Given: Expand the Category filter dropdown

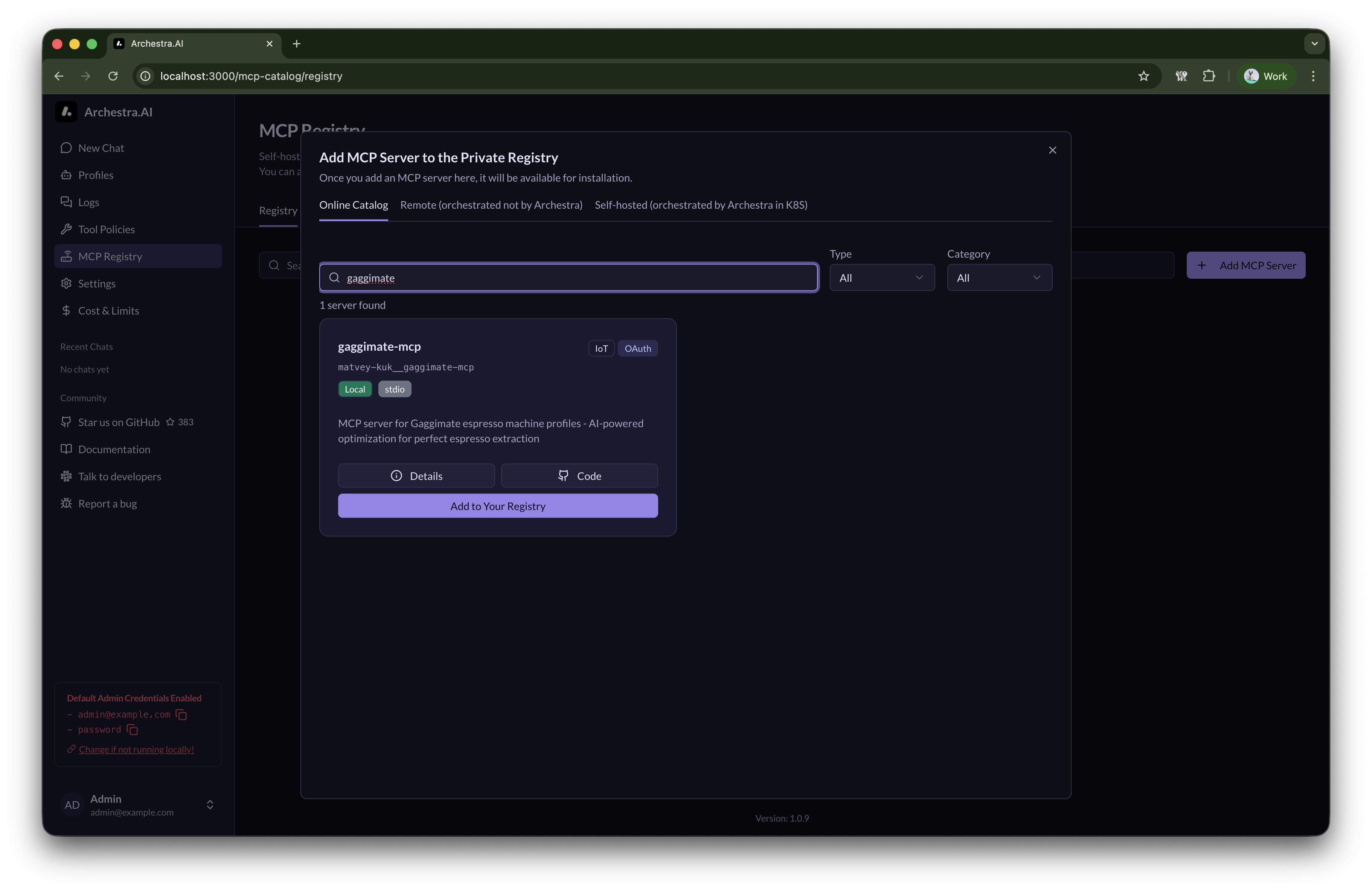Looking at the screenshot, I should (999, 277).
